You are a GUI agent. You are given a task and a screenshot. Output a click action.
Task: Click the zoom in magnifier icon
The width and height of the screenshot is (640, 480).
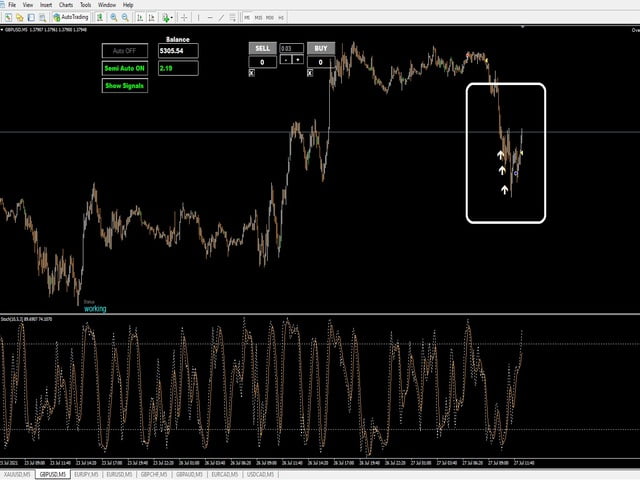coord(113,17)
